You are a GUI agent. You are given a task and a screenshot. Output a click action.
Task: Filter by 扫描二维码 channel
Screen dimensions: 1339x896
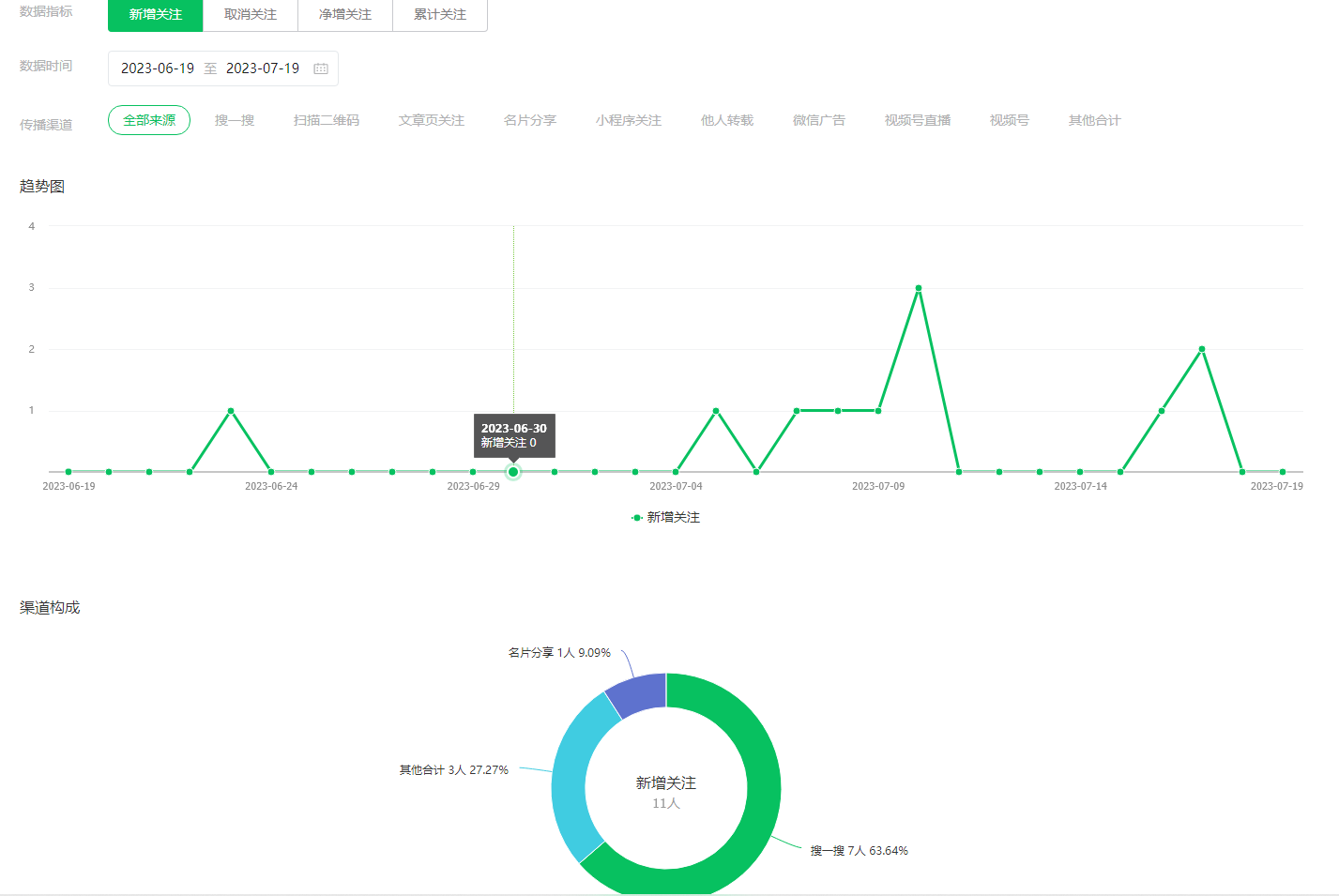tap(327, 120)
